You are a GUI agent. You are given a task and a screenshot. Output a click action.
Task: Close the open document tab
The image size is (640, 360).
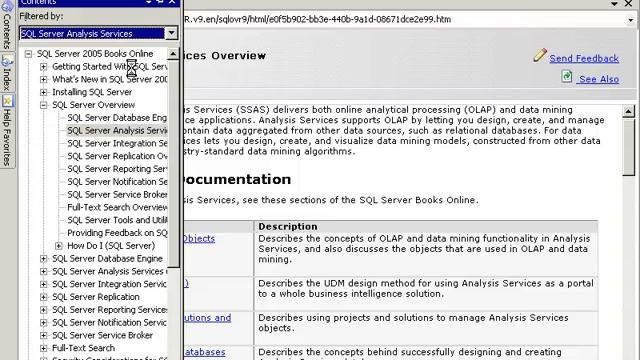coord(629,4)
